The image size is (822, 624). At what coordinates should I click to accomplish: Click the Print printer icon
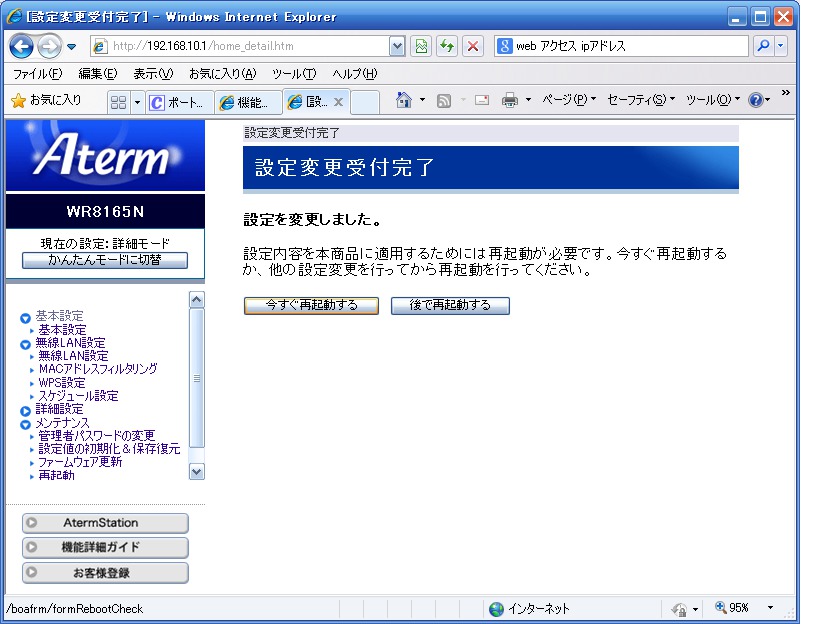click(x=510, y=100)
